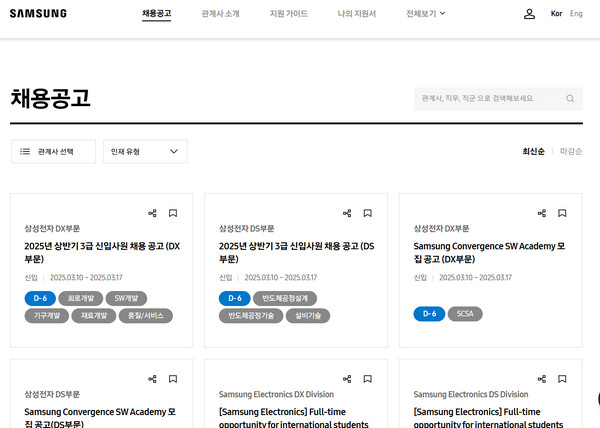The height and width of the screenshot is (428, 600).
Task: Click the 반도체공정설계 tag
Action: click(285, 298)
